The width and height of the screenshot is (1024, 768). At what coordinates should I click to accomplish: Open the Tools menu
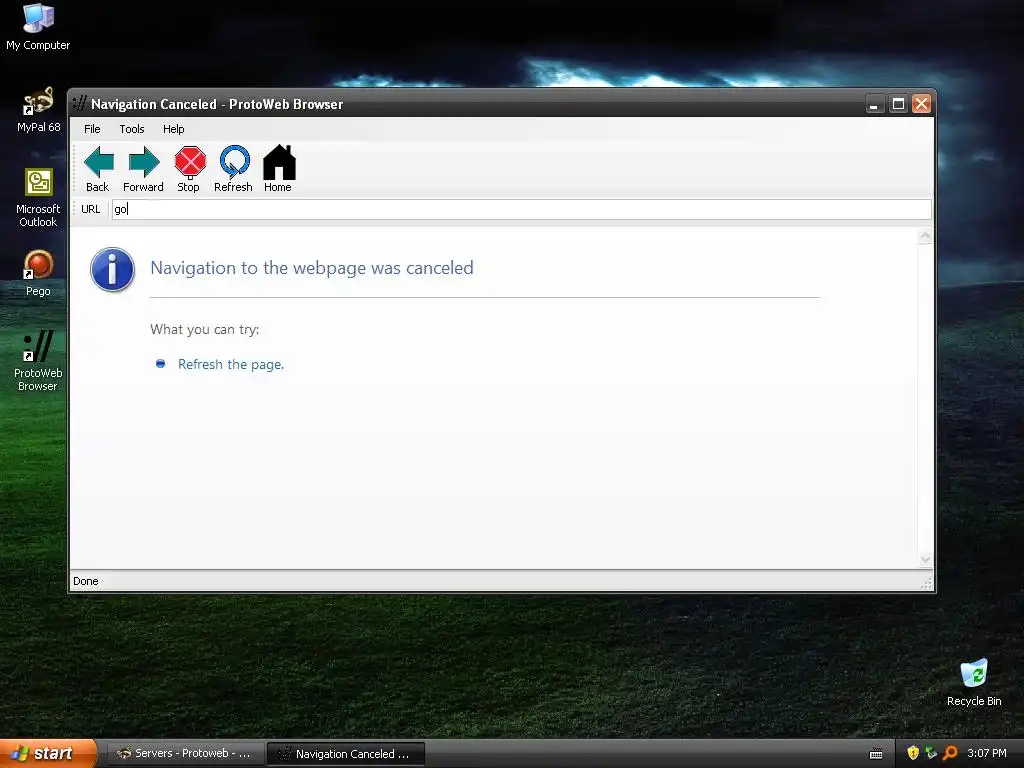132,129
